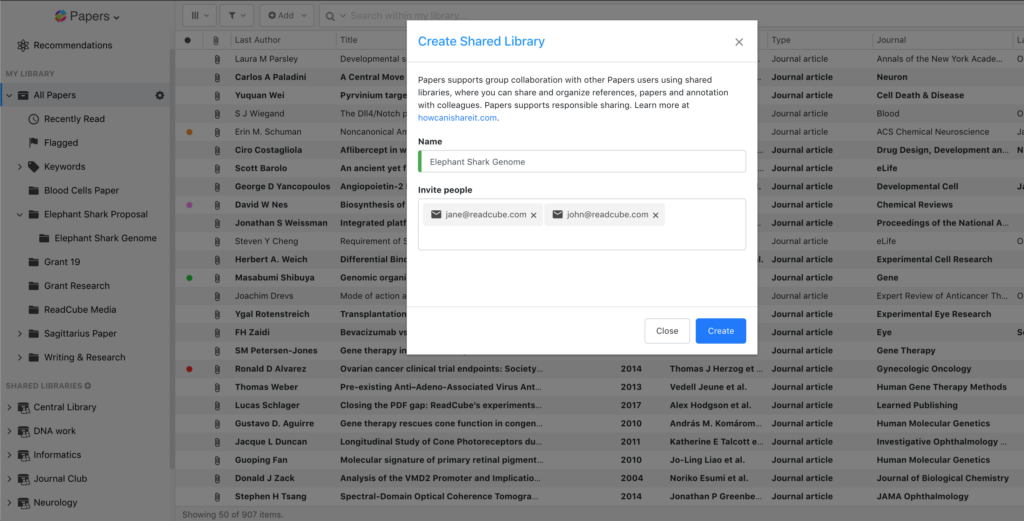Remove jane@readcube.com from the invite list

point(533,215)
